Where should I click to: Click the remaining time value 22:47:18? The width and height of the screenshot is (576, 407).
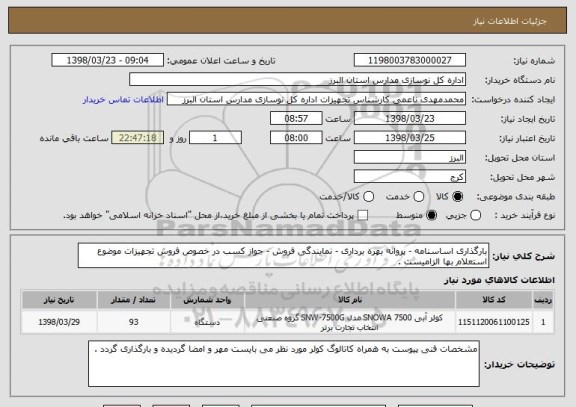click(138, 138)
